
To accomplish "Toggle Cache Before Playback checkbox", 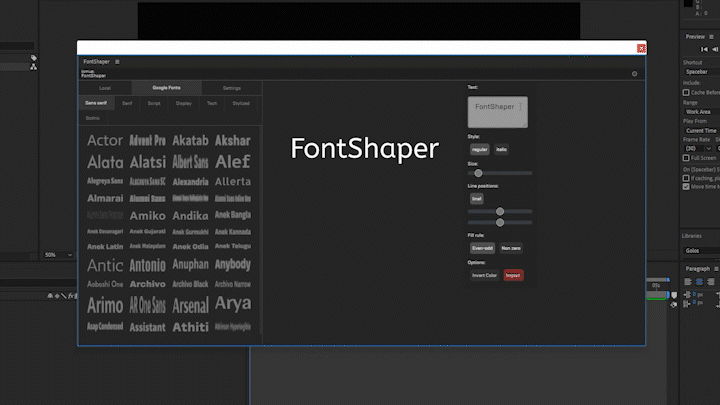I will click(x=686, y=92).
